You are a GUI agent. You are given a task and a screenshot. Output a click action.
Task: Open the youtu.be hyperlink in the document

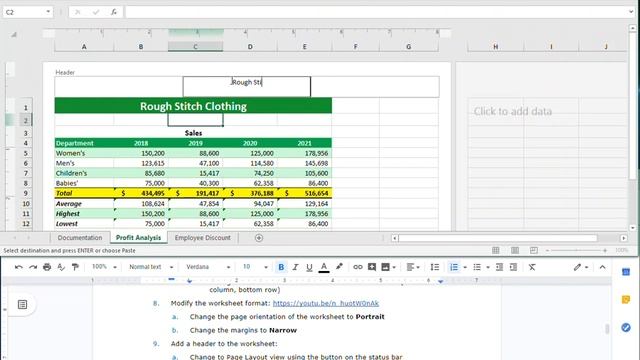[x=326, y=303]
